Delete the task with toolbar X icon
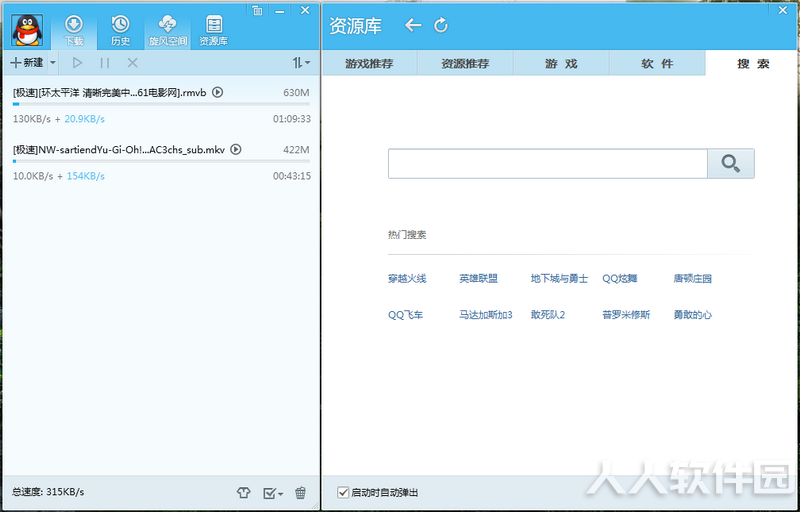 tap(132, 63)
